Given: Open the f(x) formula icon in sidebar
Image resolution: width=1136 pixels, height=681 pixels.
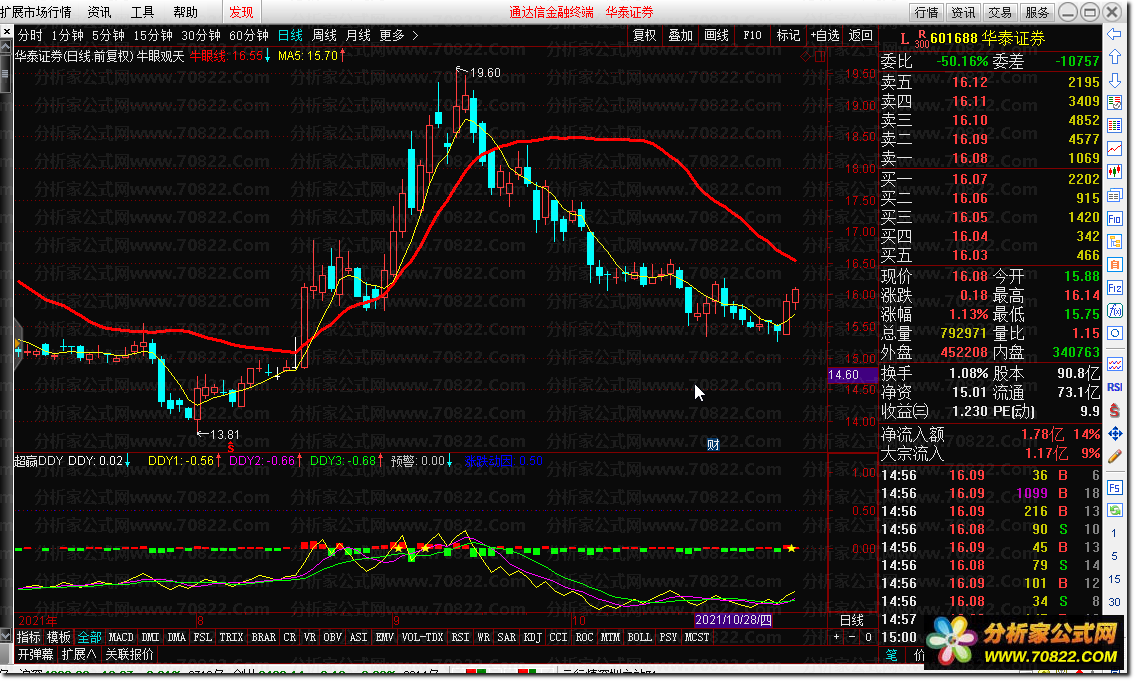Looking at the screenshot, I should click(1114, 311).
